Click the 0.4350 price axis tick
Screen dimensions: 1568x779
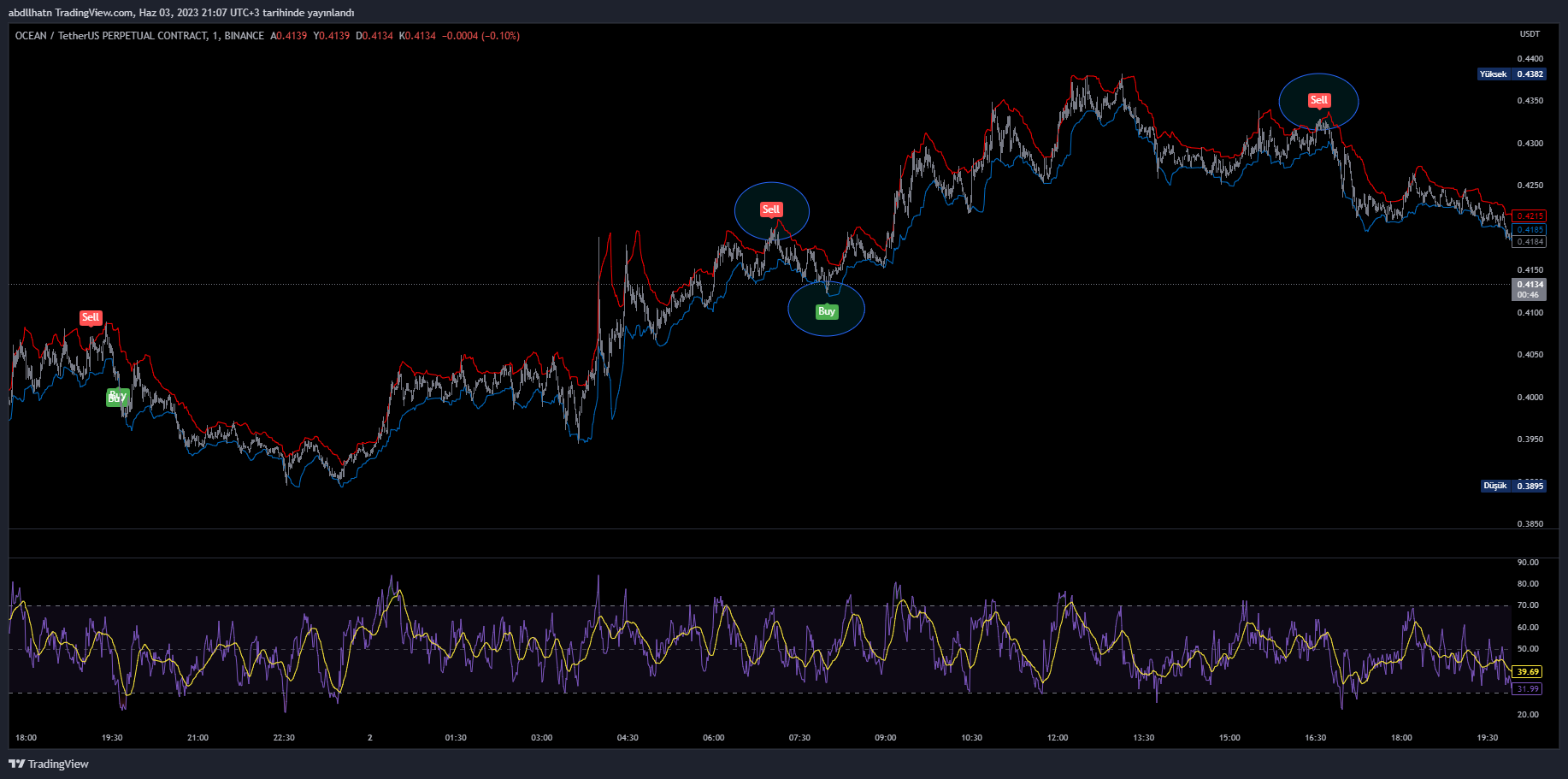pos(1530,101)
